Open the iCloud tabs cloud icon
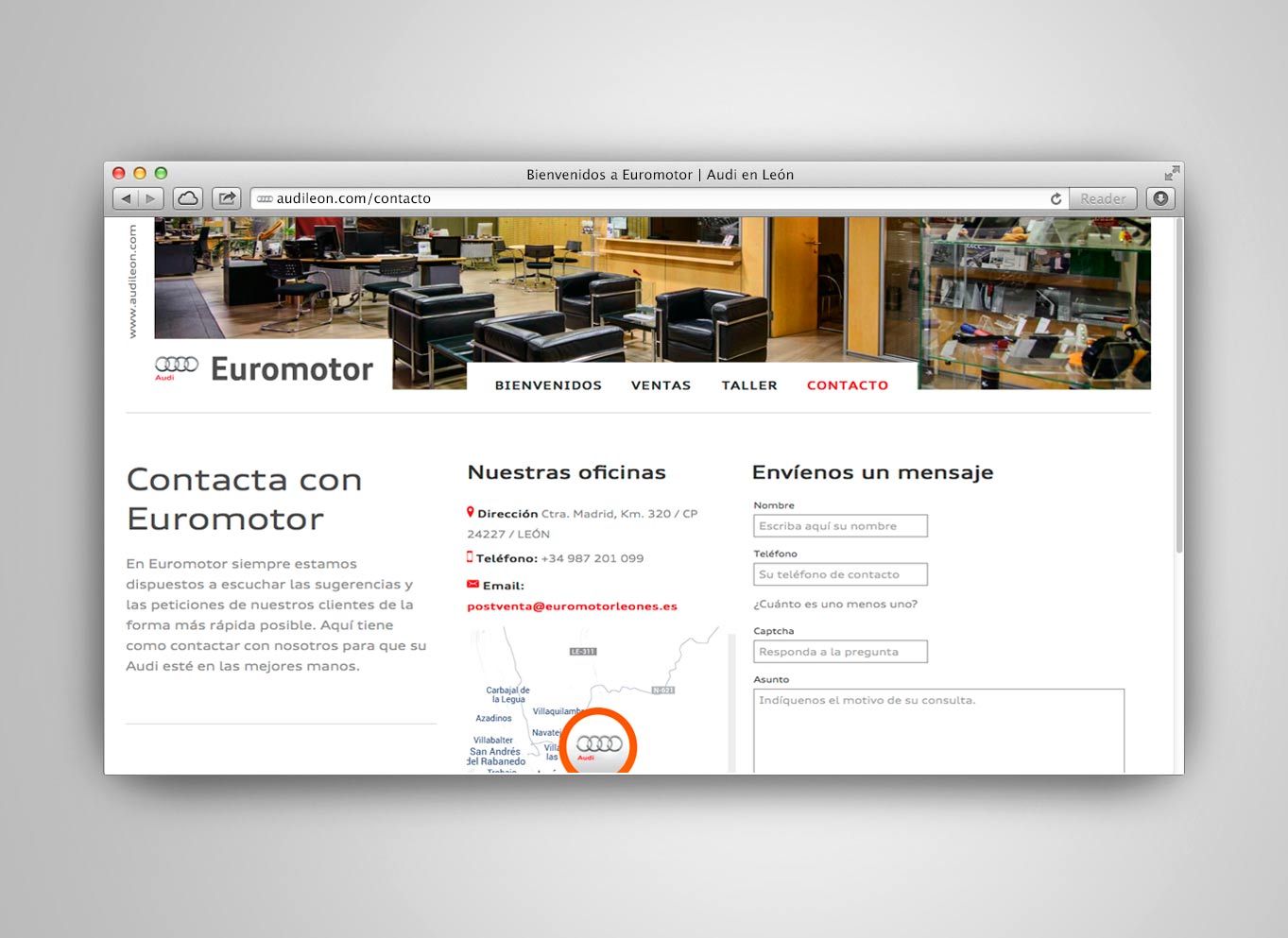Image resolution: width=1288 pixels, height=938 pixels. 188,198
